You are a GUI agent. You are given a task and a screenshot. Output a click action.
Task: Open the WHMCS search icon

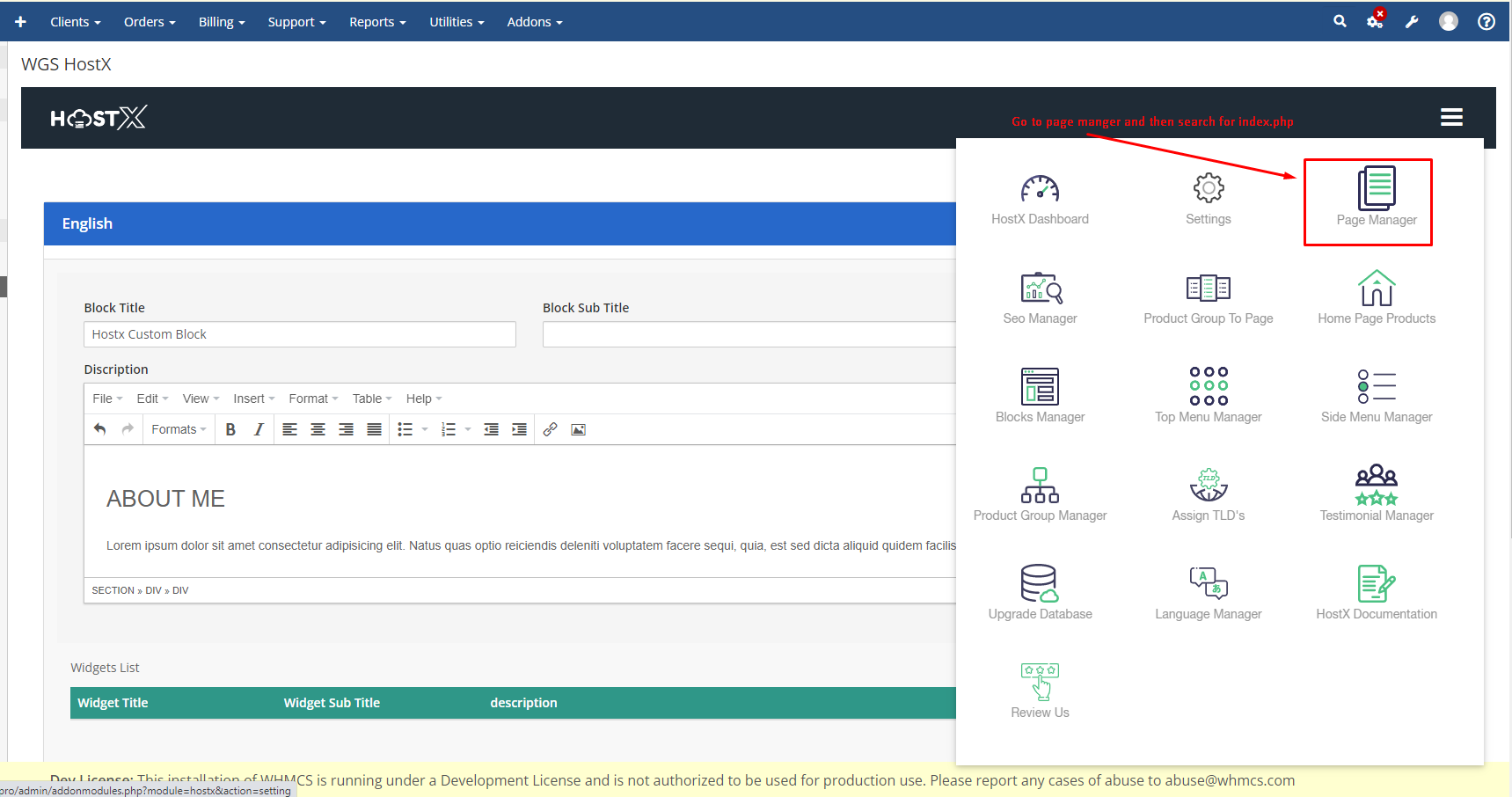point(1340,21)
